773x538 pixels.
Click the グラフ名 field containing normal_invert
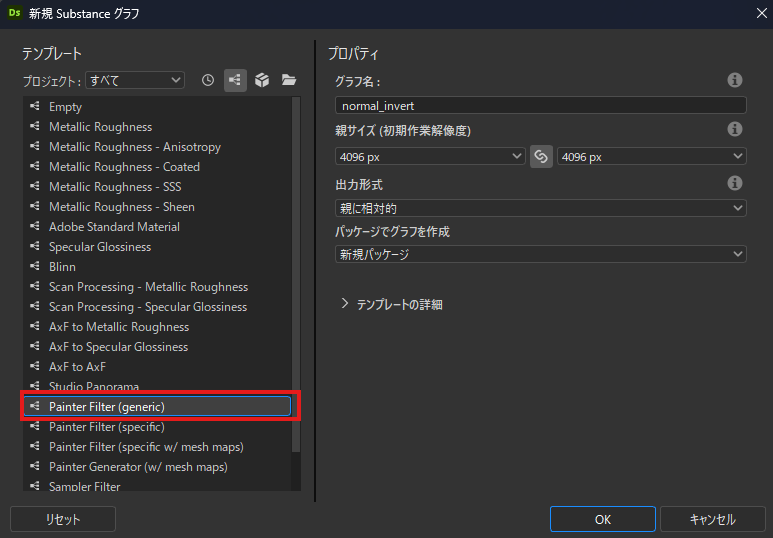coord(540,106)
